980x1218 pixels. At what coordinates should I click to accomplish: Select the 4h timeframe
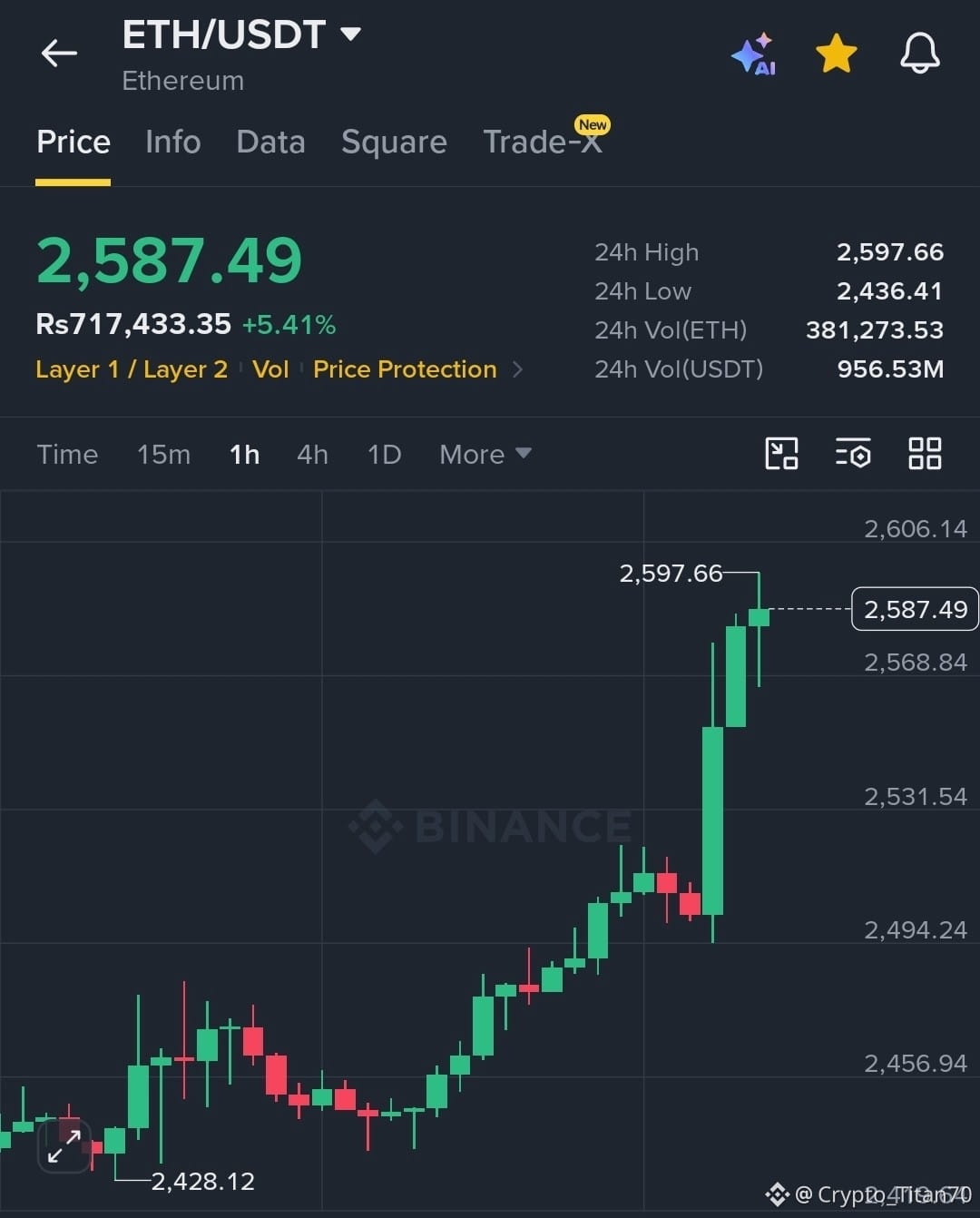pos(312,454)
